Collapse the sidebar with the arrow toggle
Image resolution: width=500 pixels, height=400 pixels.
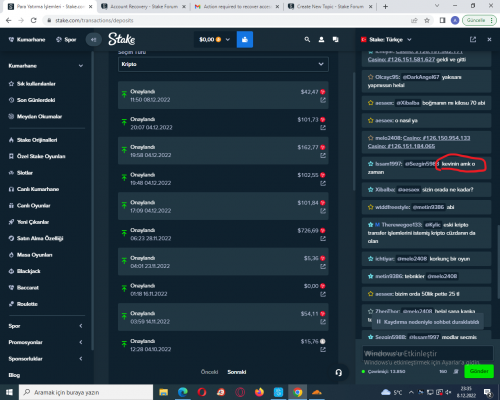(x=93, y=40)
